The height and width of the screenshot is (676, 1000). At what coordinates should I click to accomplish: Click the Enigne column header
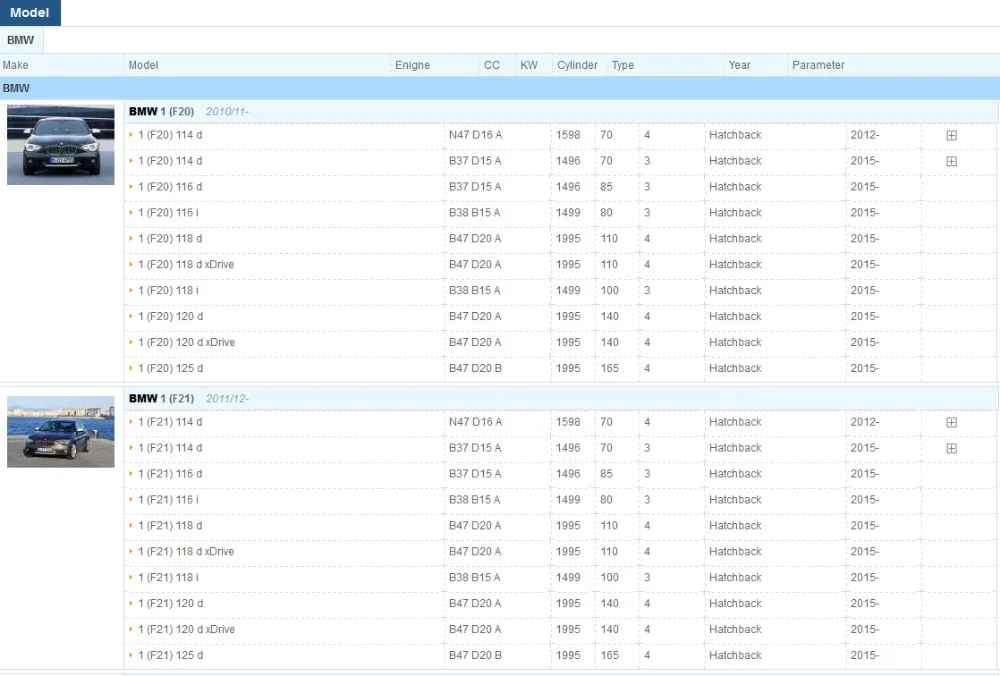412,65
